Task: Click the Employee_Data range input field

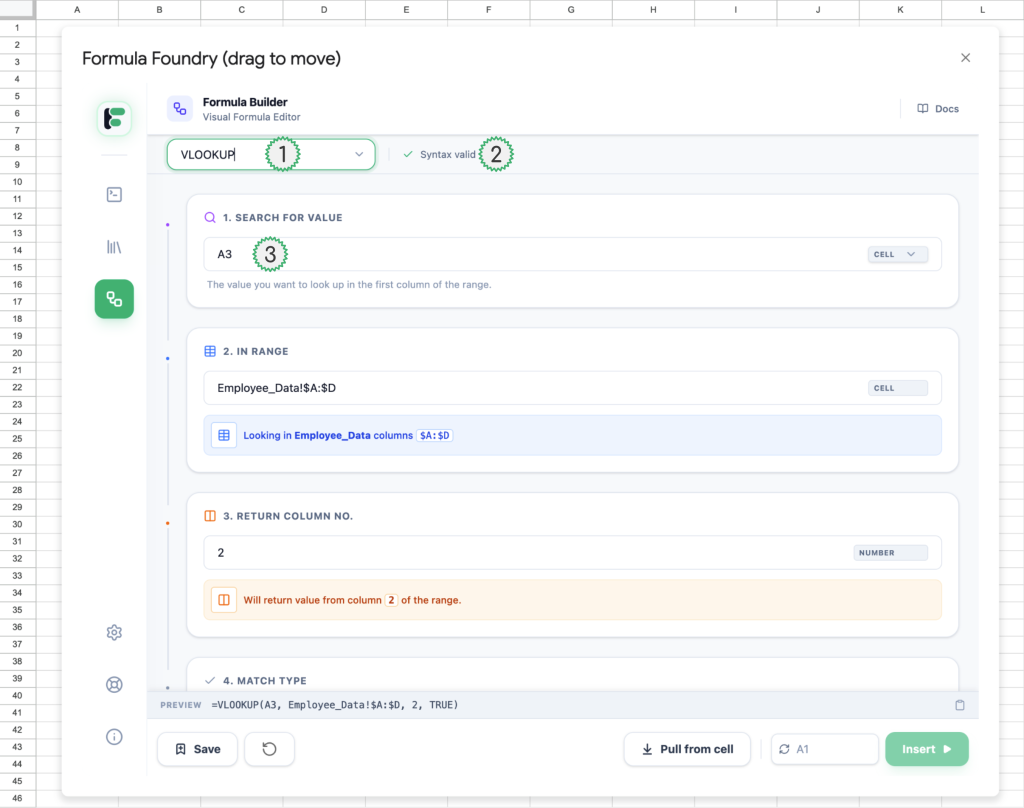Action: click(530, 388)
